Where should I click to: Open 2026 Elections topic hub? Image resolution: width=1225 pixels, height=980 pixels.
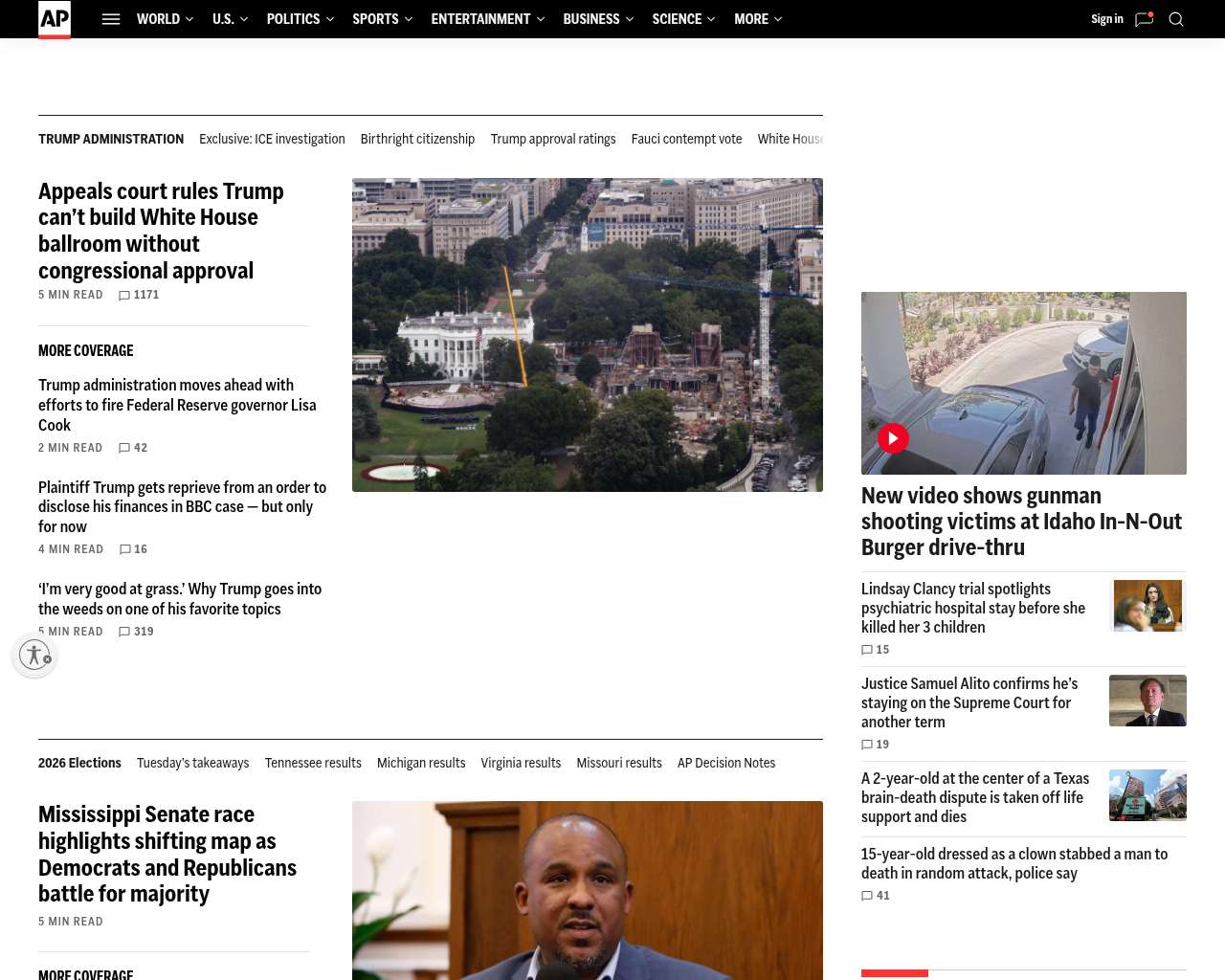tap(79, 763)
